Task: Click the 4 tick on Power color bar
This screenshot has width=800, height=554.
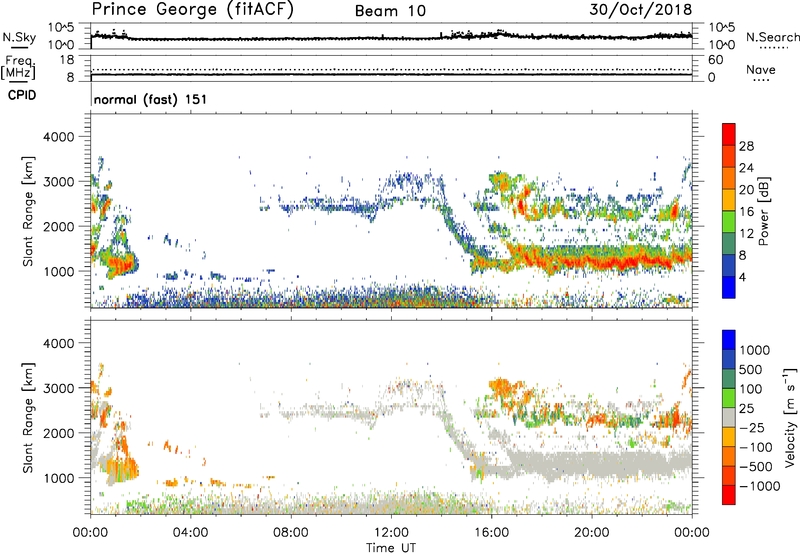Action: tap(742, 277)
